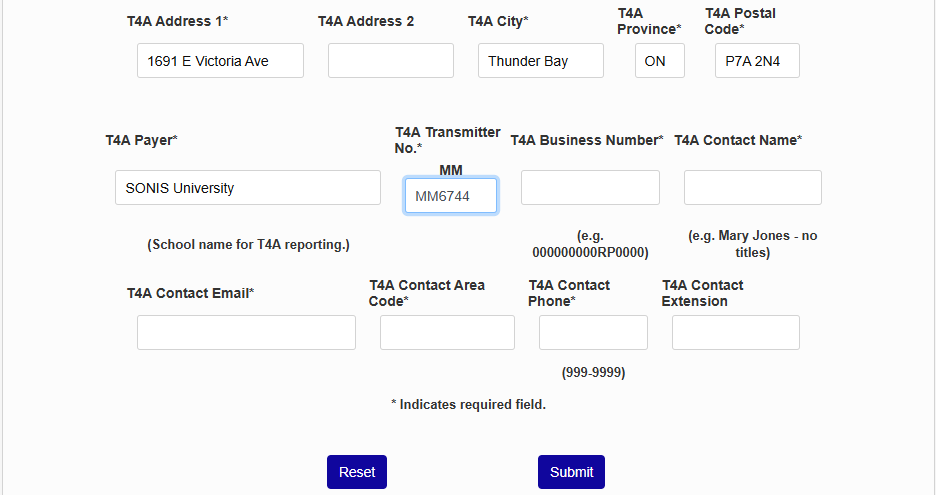Viewport: 936px width, 495px height.
Task: Focus the T4A Transmitter No. input box
Action: click(x=450, y=196)
